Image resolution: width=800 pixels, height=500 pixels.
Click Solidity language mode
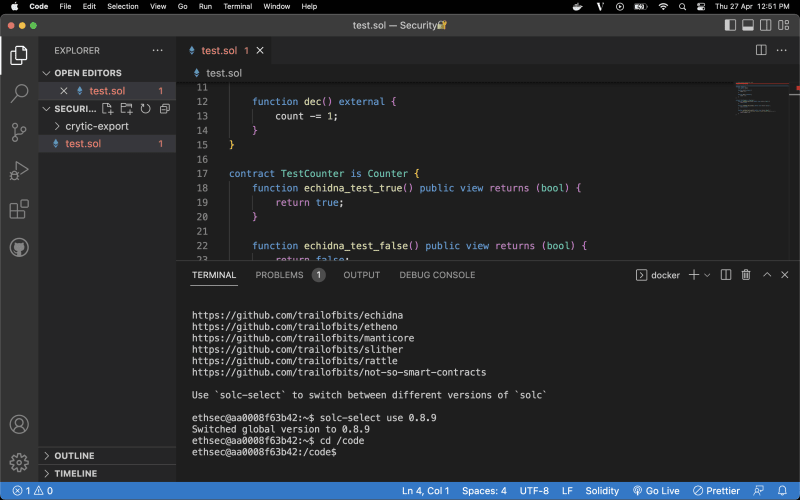602,491
